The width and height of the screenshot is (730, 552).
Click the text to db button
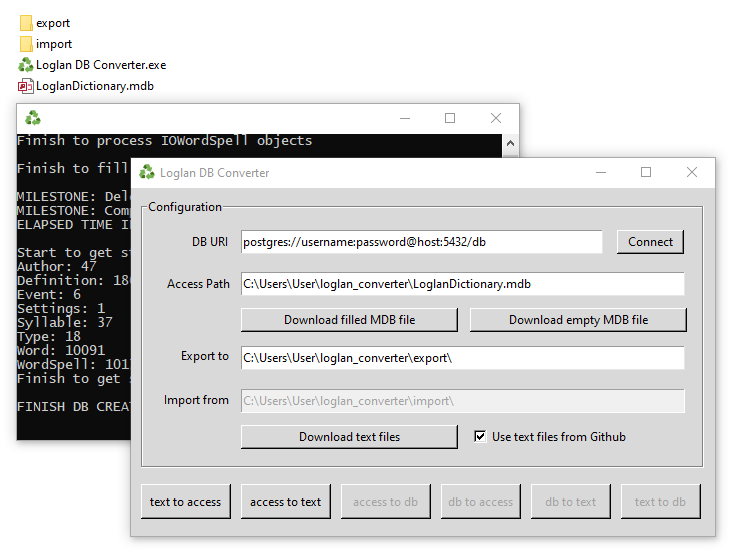(x=661, y=502)
